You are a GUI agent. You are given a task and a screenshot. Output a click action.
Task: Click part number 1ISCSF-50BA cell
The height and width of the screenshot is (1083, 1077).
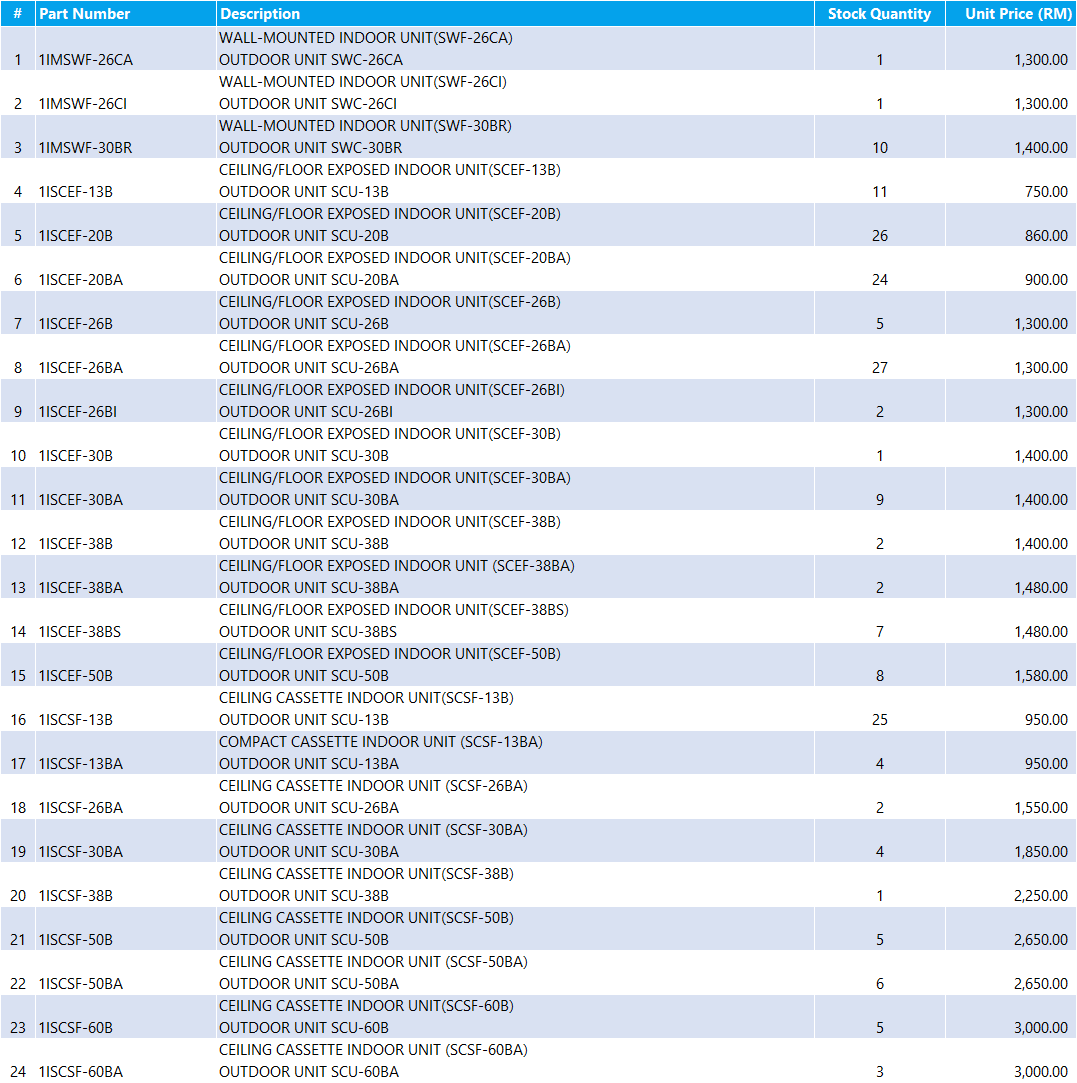tap(81, 984)
